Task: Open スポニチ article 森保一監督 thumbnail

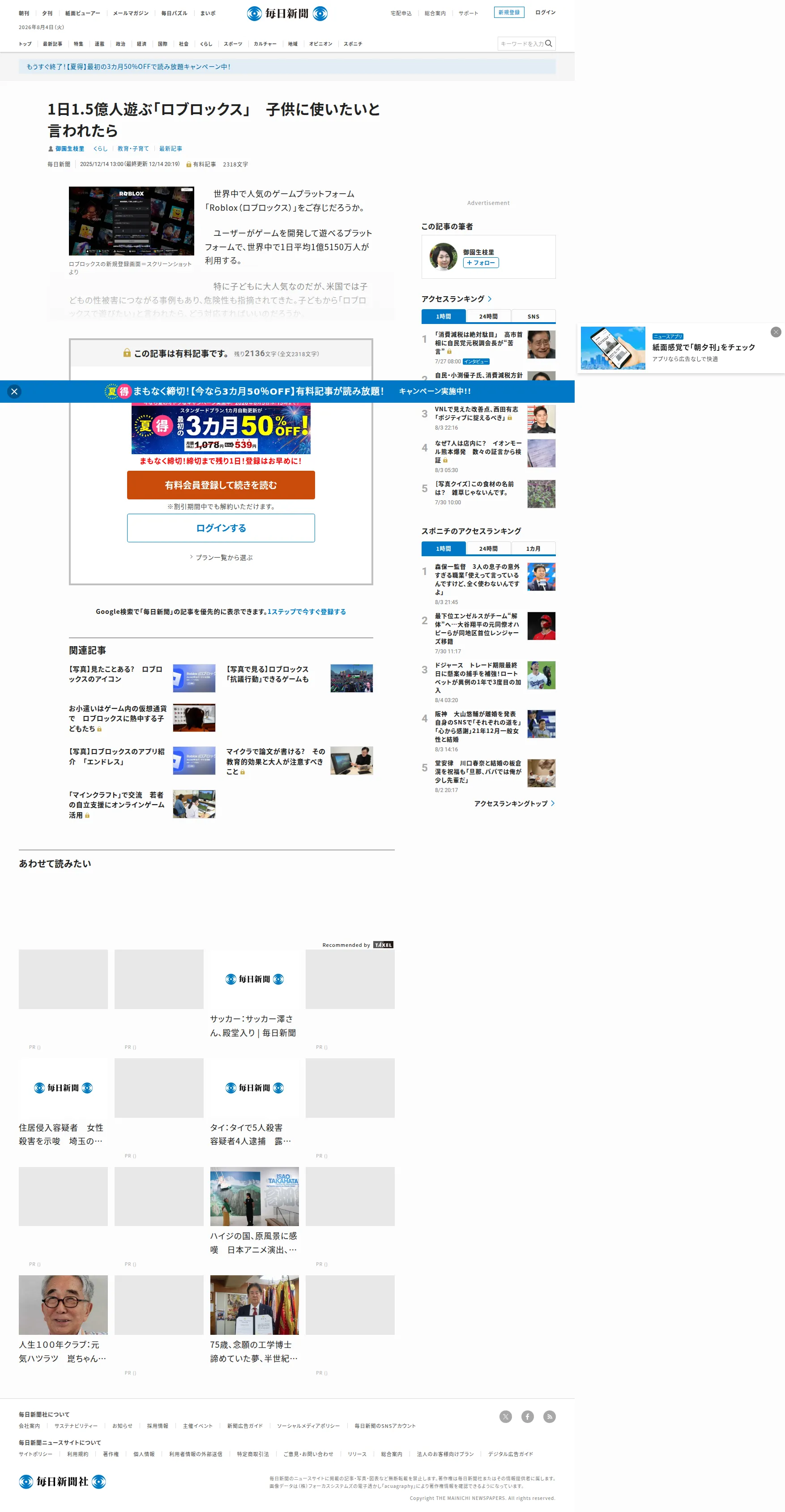Action: 542,576
